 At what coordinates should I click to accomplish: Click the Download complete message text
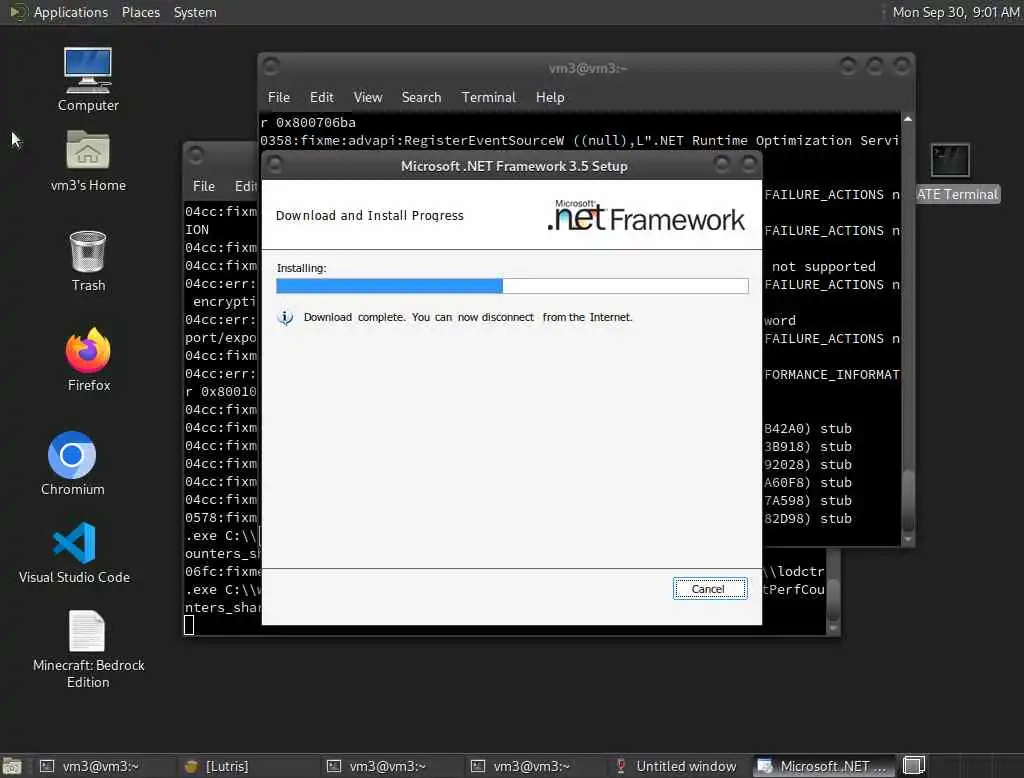[x=468, y=317]
